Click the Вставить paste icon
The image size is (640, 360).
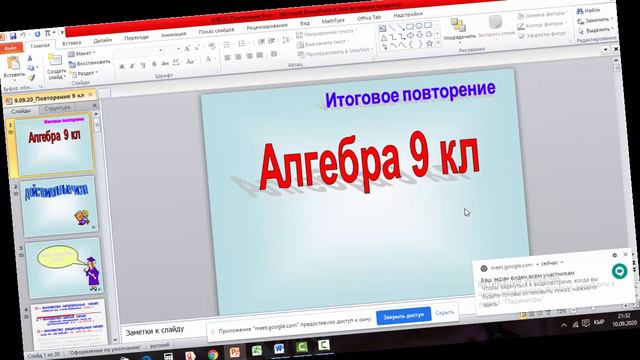point(13,64)
